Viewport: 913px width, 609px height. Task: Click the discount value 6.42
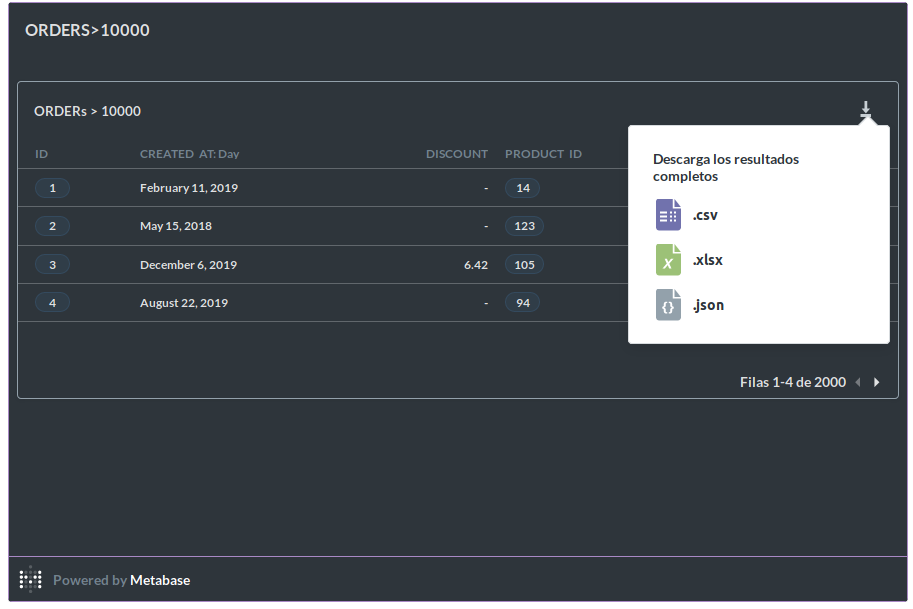coord(476,265)
